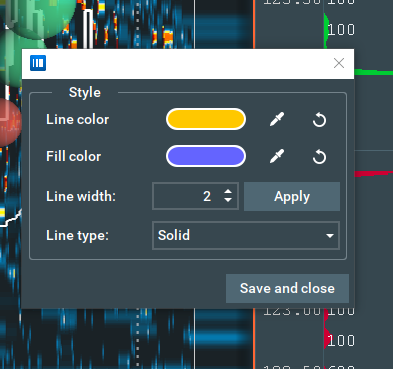Image resolution: width=393 pixels, height=369 pixels.
Task: Decrease Line width with the down arrow
Action: point(228,200)
